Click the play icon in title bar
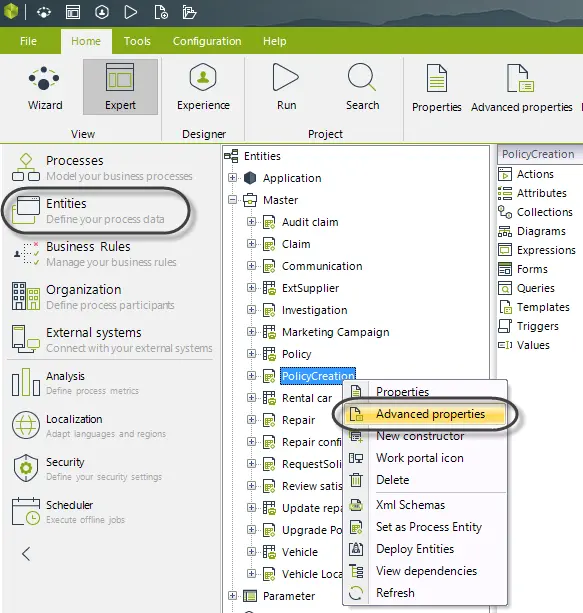The width and height of the screenshot is (583, 613). click(130, 12)
